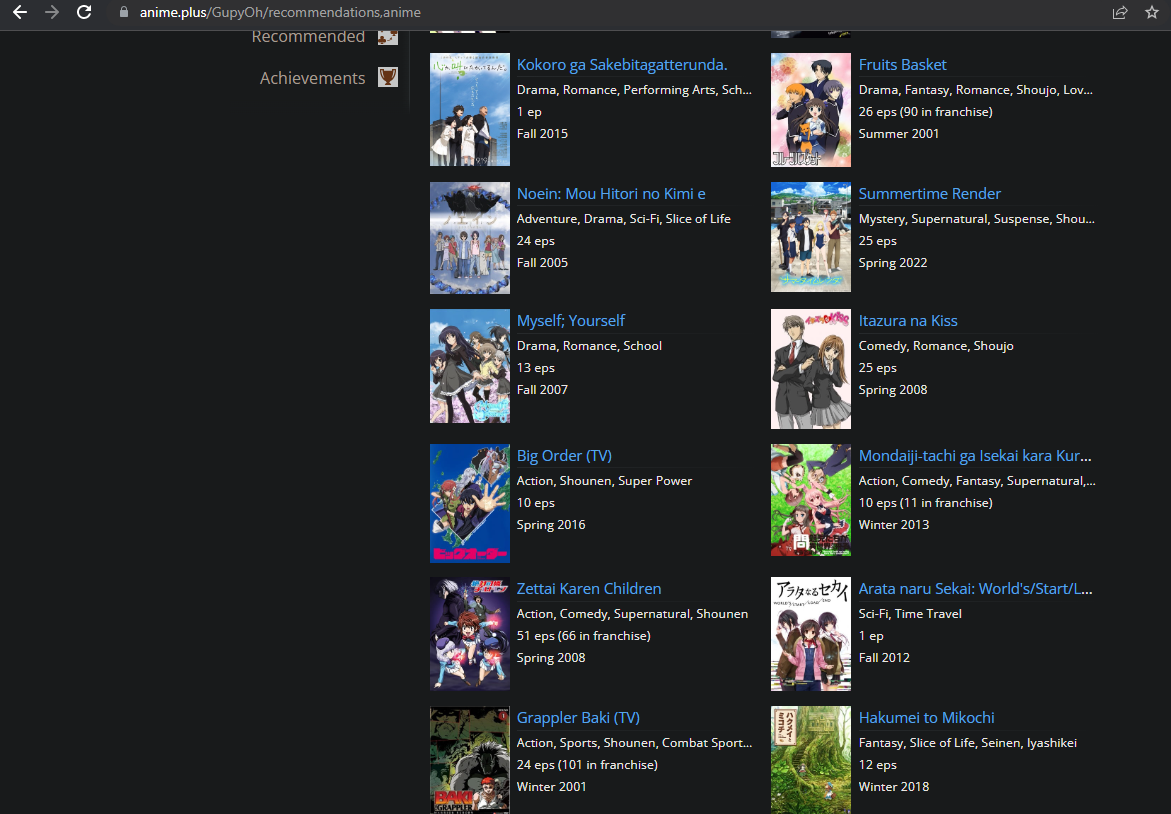Reload the page with refresh icon

coord(84,13)
